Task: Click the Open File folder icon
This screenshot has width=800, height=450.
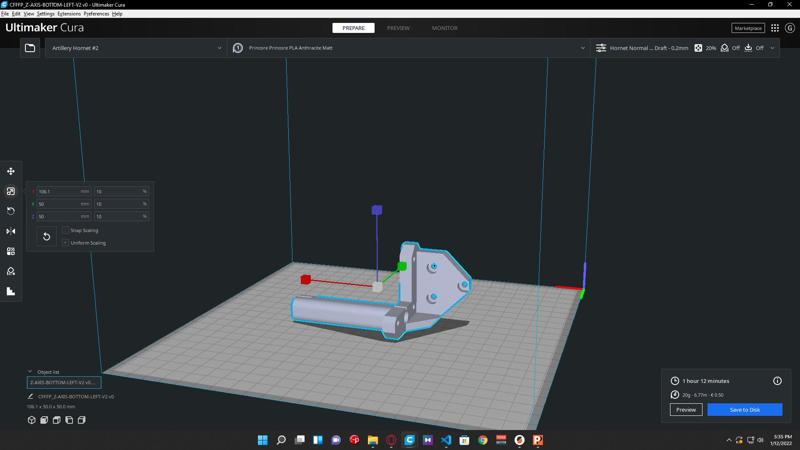Action: [30, 48]
